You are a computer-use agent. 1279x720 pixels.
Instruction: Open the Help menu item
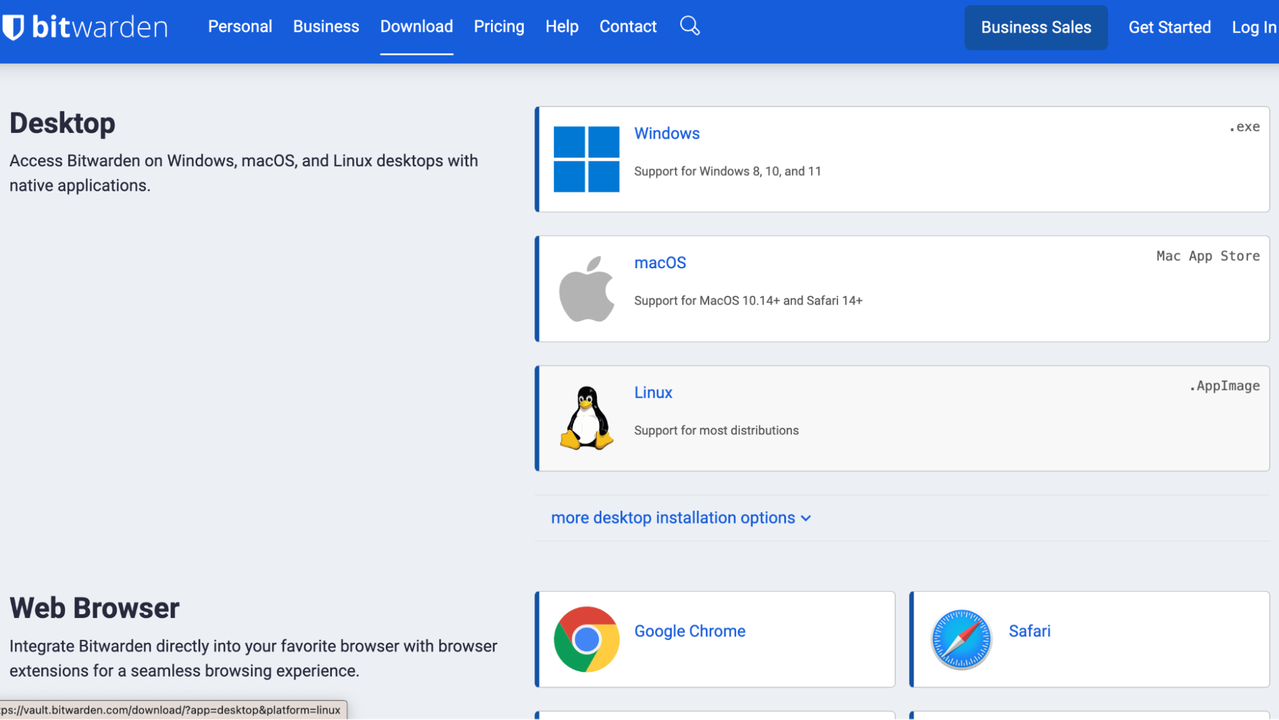562,27
